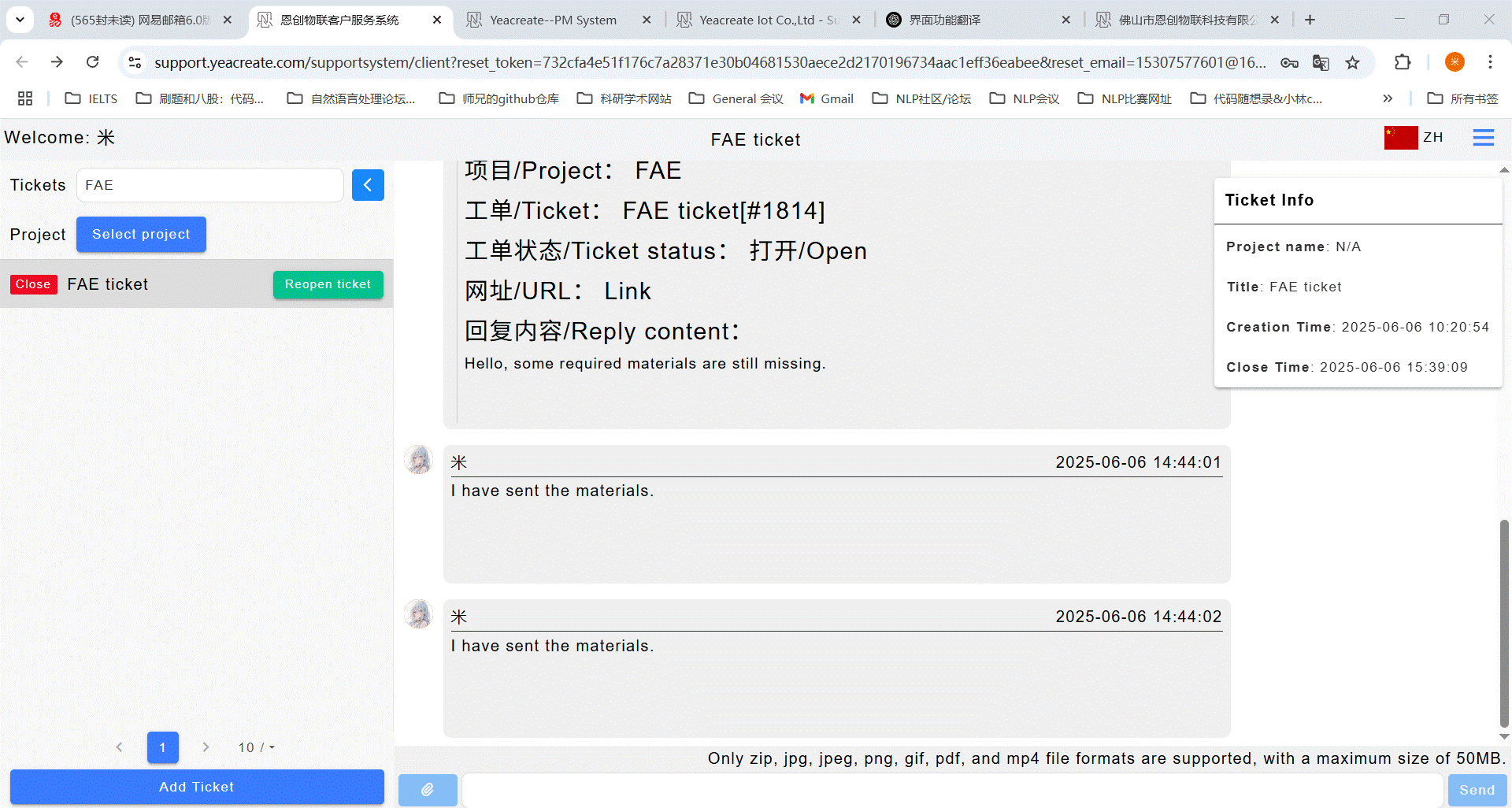Click the Tickets search input field
This screenshot has width=1512, height=808.
pyautogui.click(x=209, y=185)
